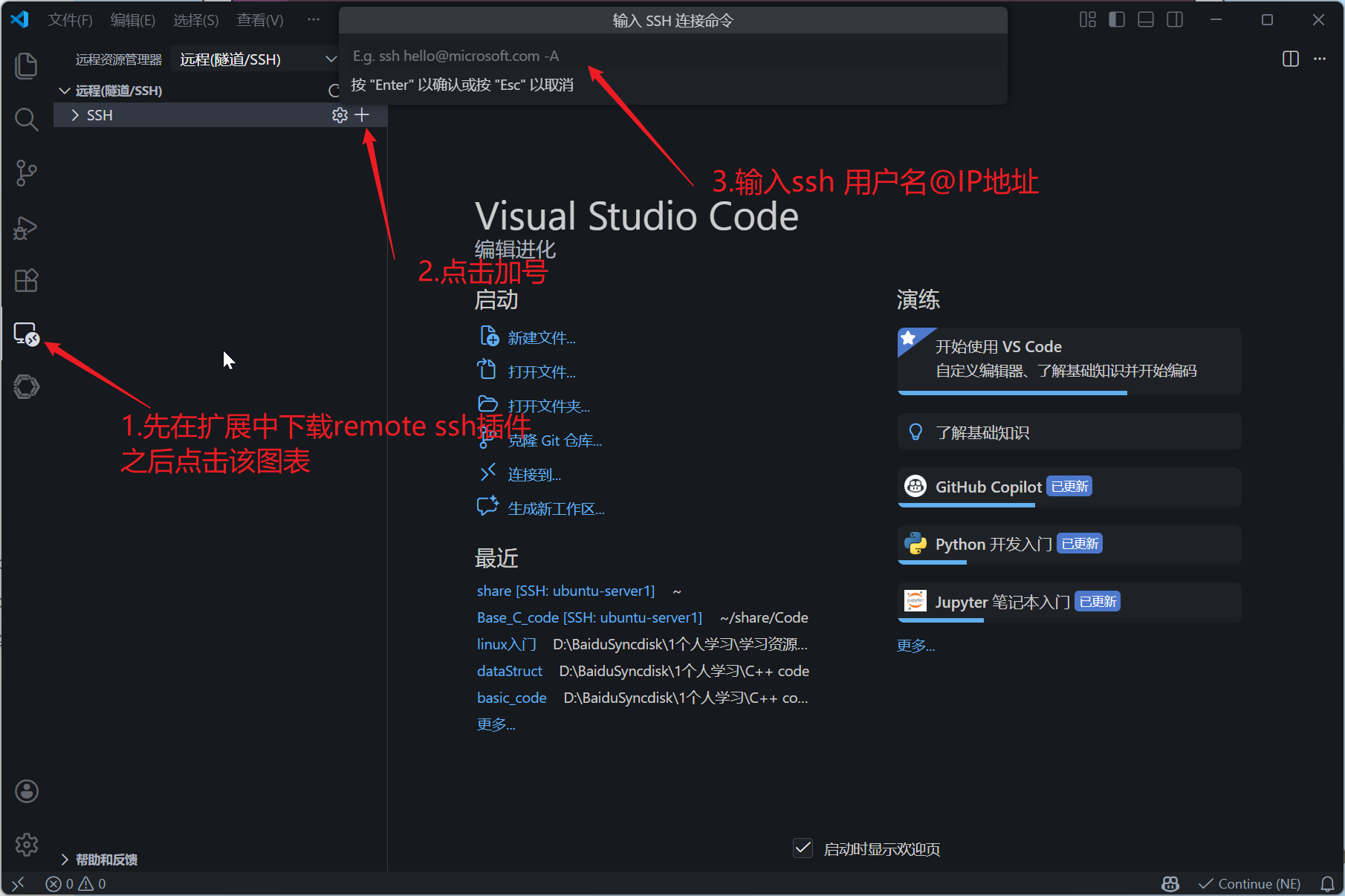Open Copilot status icon in status bar

pyautogui.click(x=1170, y=883)
